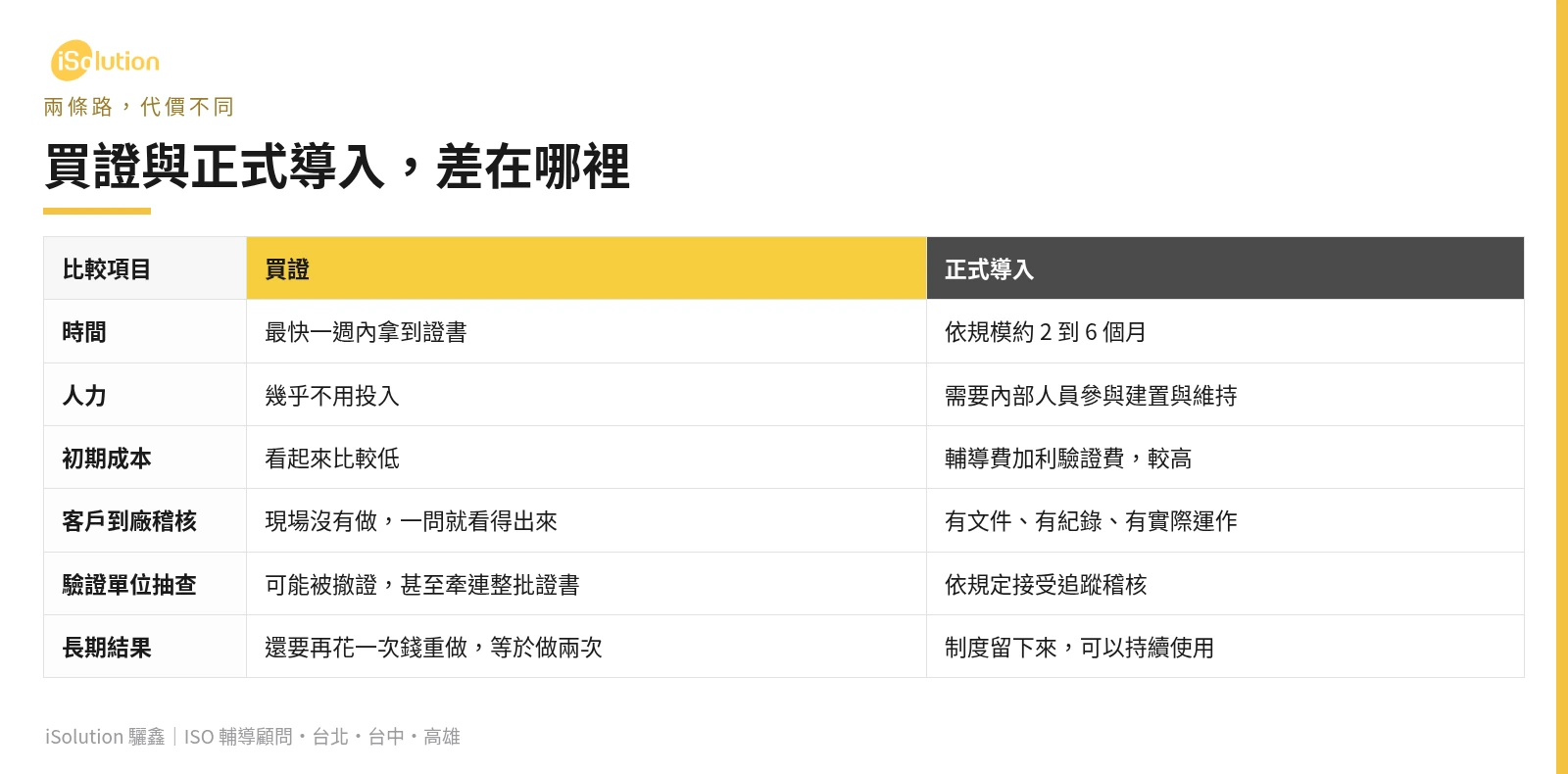Click the cell '制度留下來，可以持續使用'

pos(1225,647)
